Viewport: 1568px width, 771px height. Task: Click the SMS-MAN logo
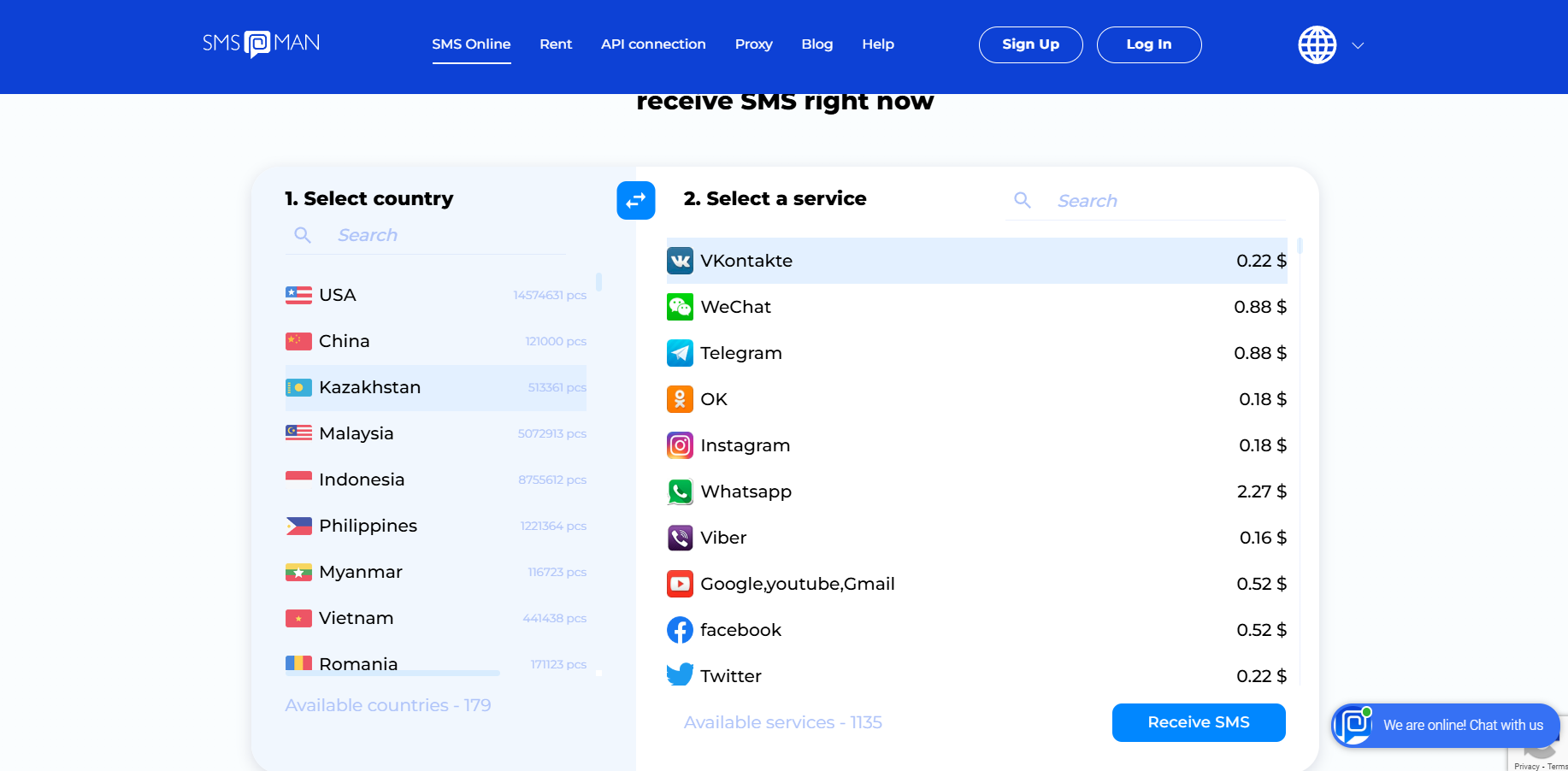pyautogui.click(x=261, y=44)
